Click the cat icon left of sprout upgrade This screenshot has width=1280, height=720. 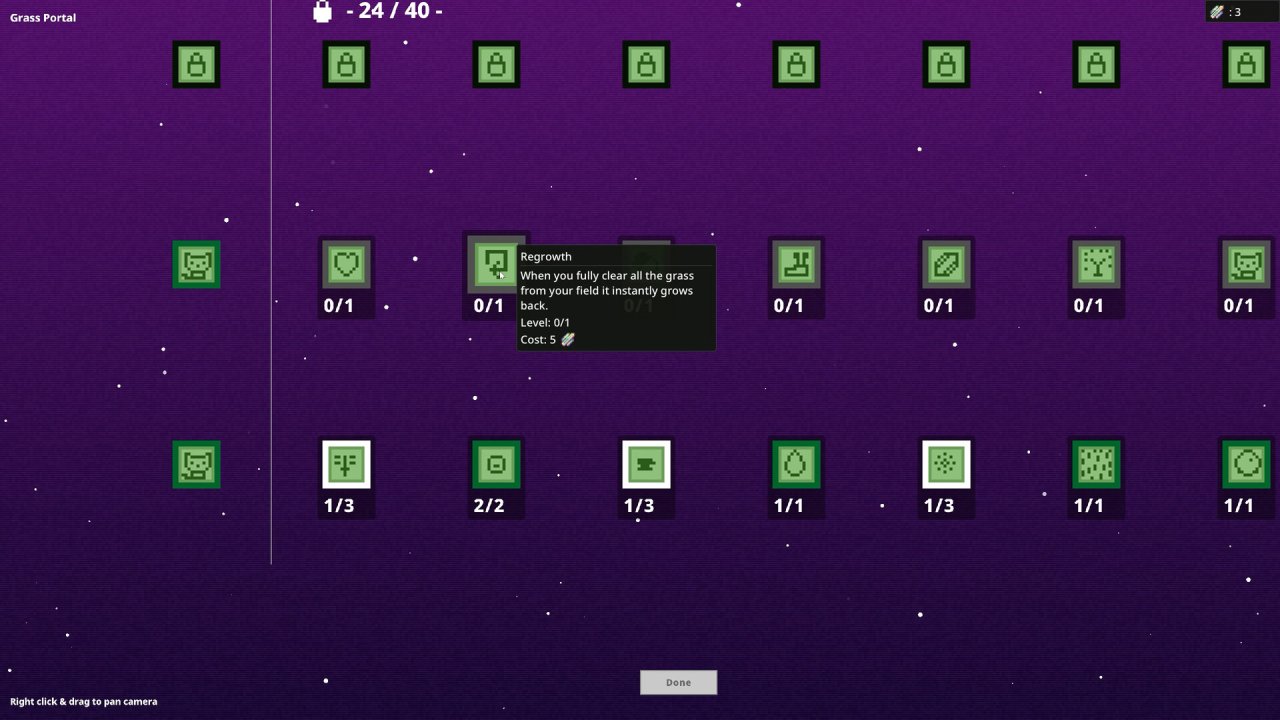pos(196,465)
